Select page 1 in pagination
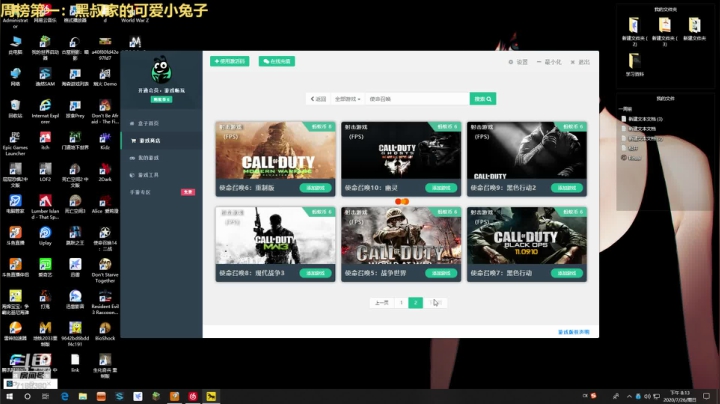 point(401,303)
